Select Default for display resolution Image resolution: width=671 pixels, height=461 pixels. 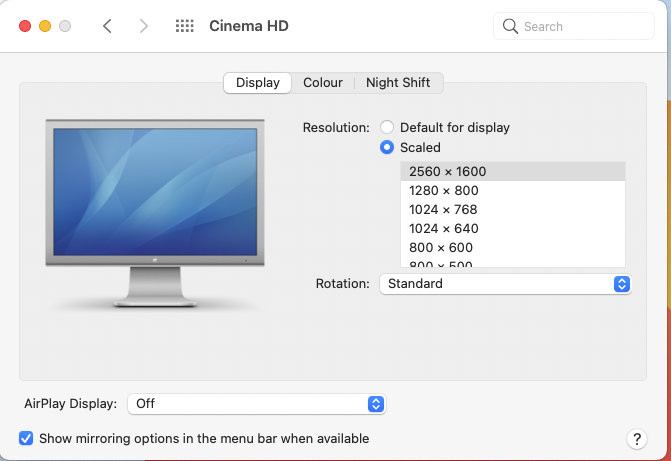[x=387, y=128]
